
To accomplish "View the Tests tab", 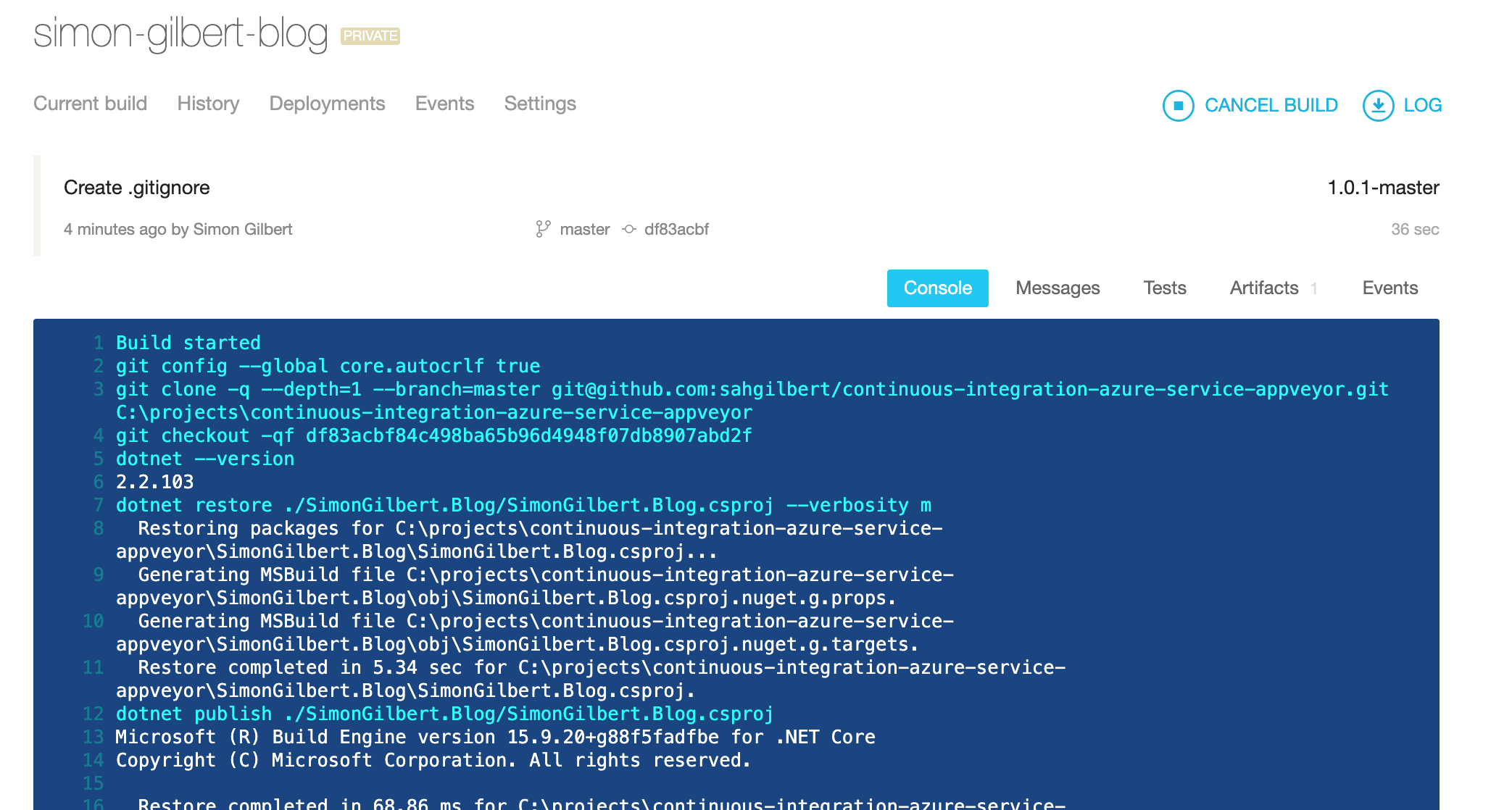I will pos(1165,288).
